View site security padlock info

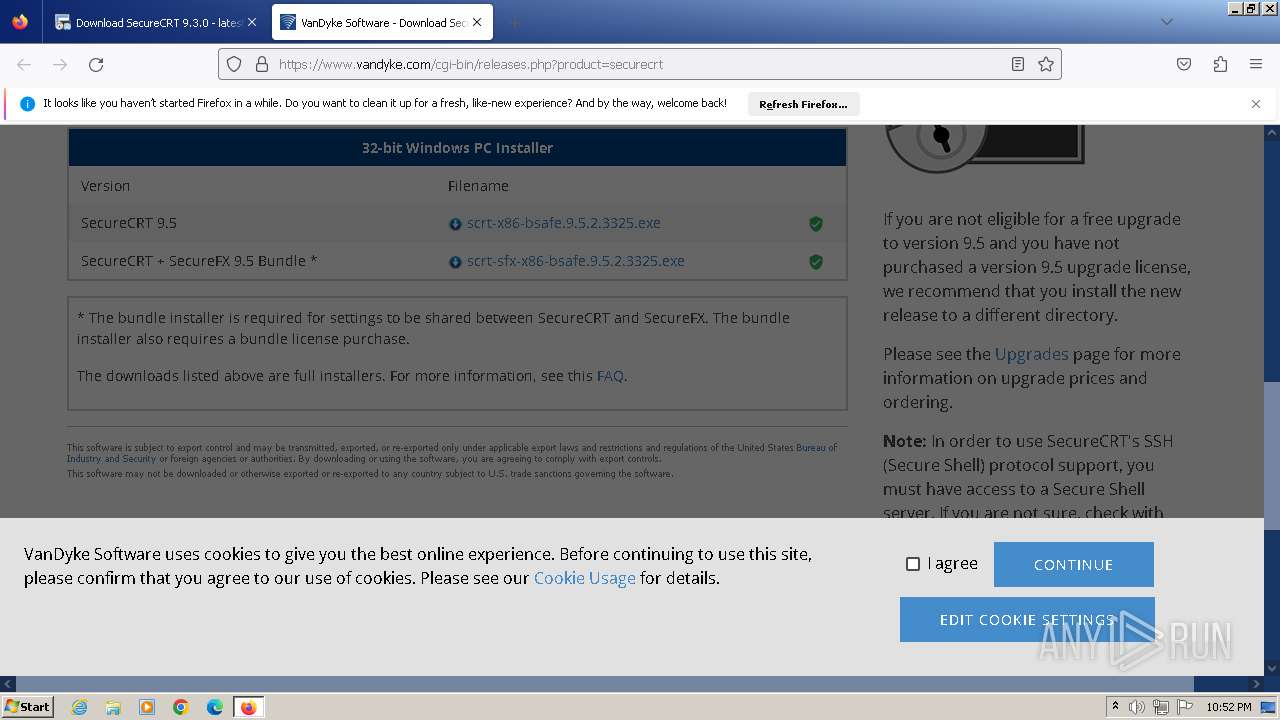point(262,64)
